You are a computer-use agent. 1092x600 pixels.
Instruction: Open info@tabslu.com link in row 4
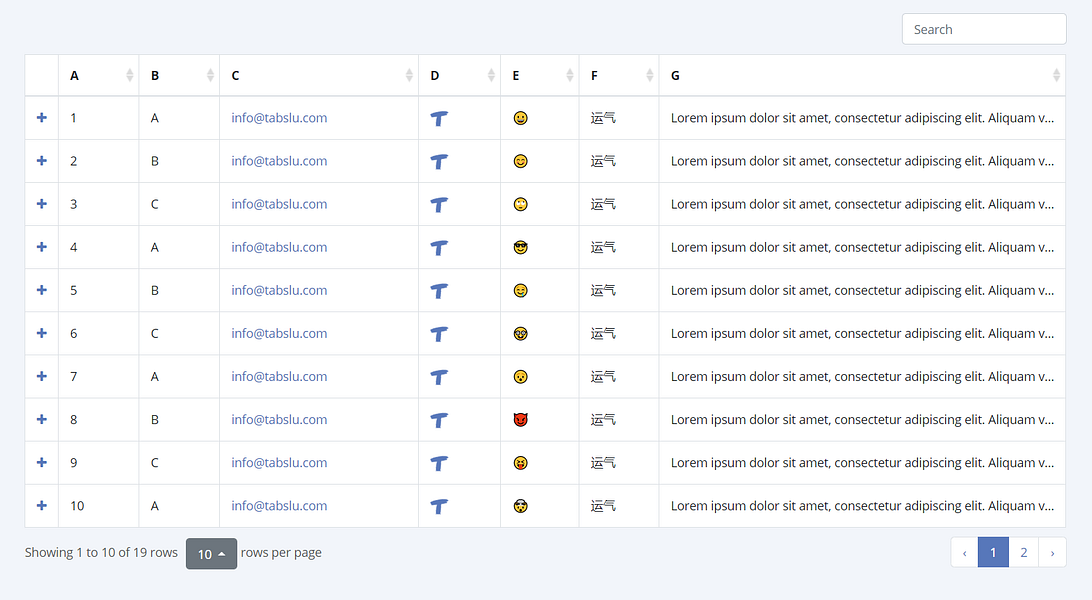[x=279, y=247]
